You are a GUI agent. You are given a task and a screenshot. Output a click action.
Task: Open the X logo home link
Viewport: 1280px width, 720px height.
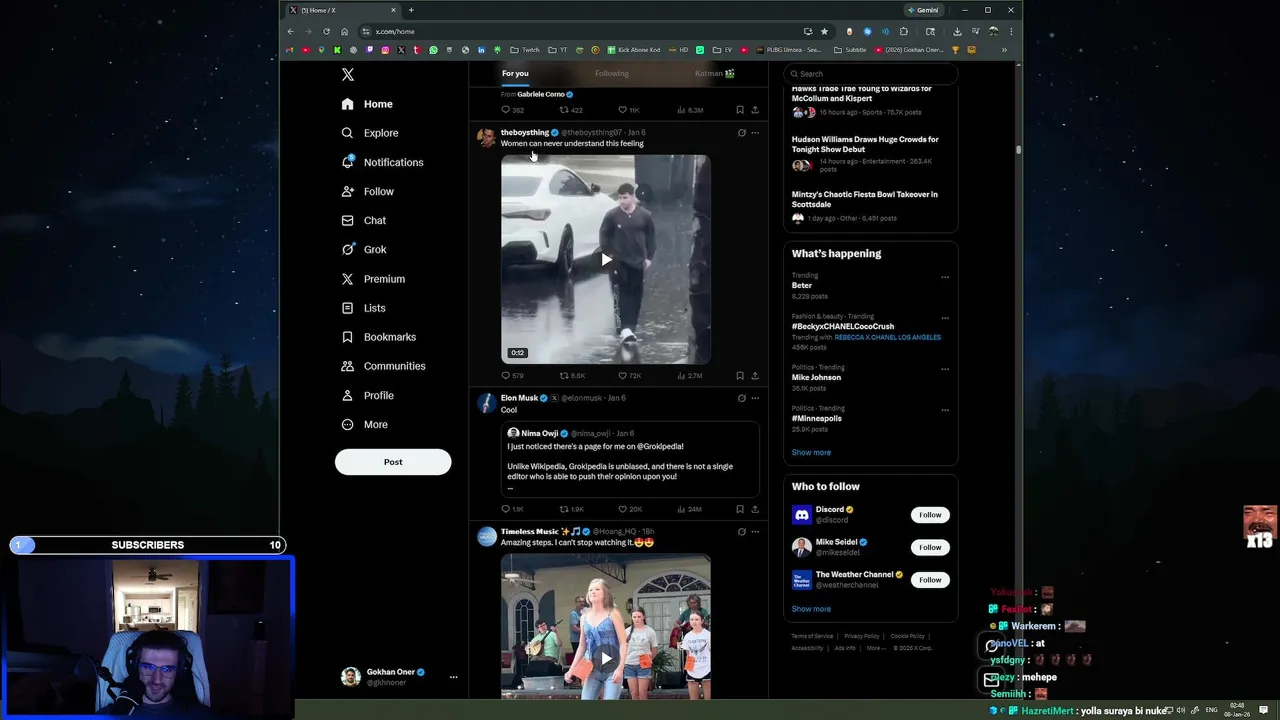[x=348, y=75]
